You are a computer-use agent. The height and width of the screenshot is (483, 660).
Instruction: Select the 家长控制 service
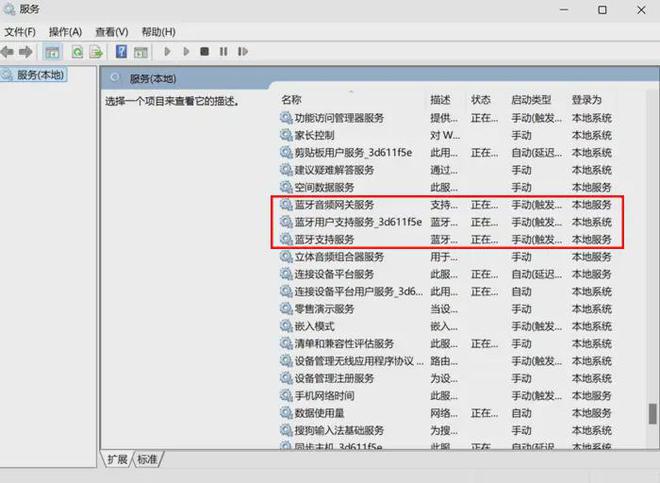coord(446,135)
